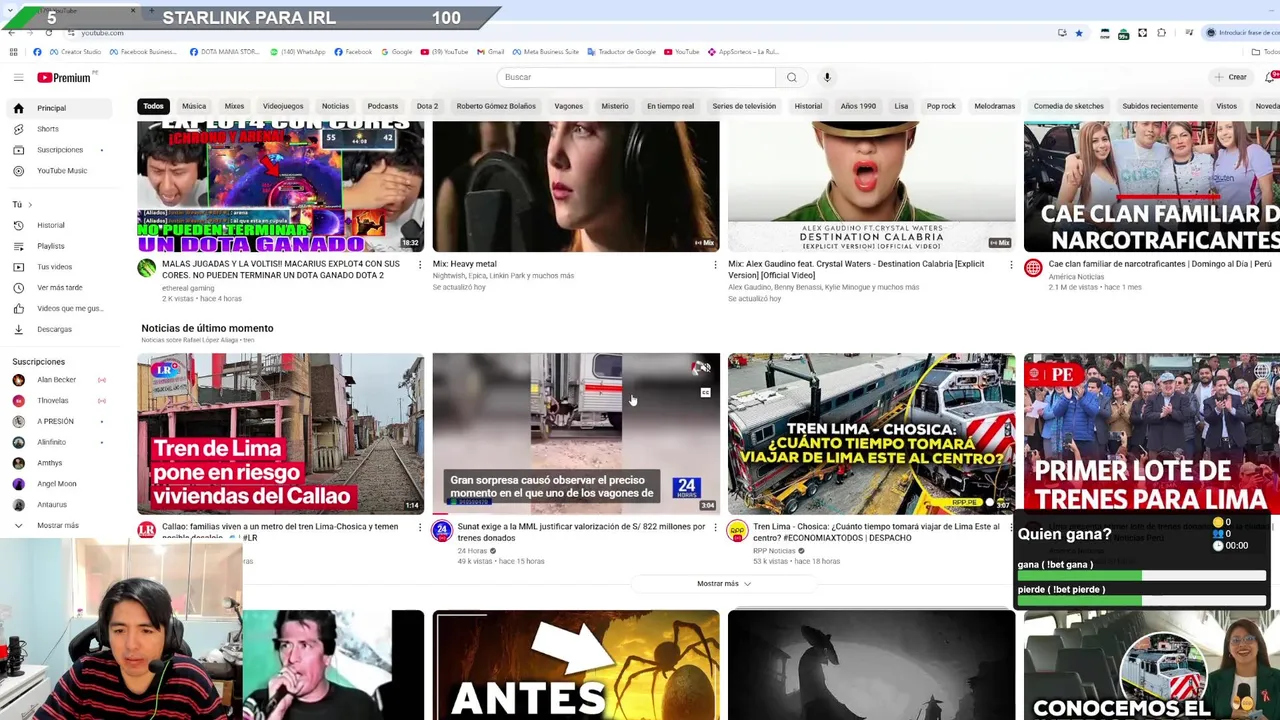Open TREN LIMA - CHOSICA thumbnail
This screenshot has height=720, width=1280.
(871, 434)
